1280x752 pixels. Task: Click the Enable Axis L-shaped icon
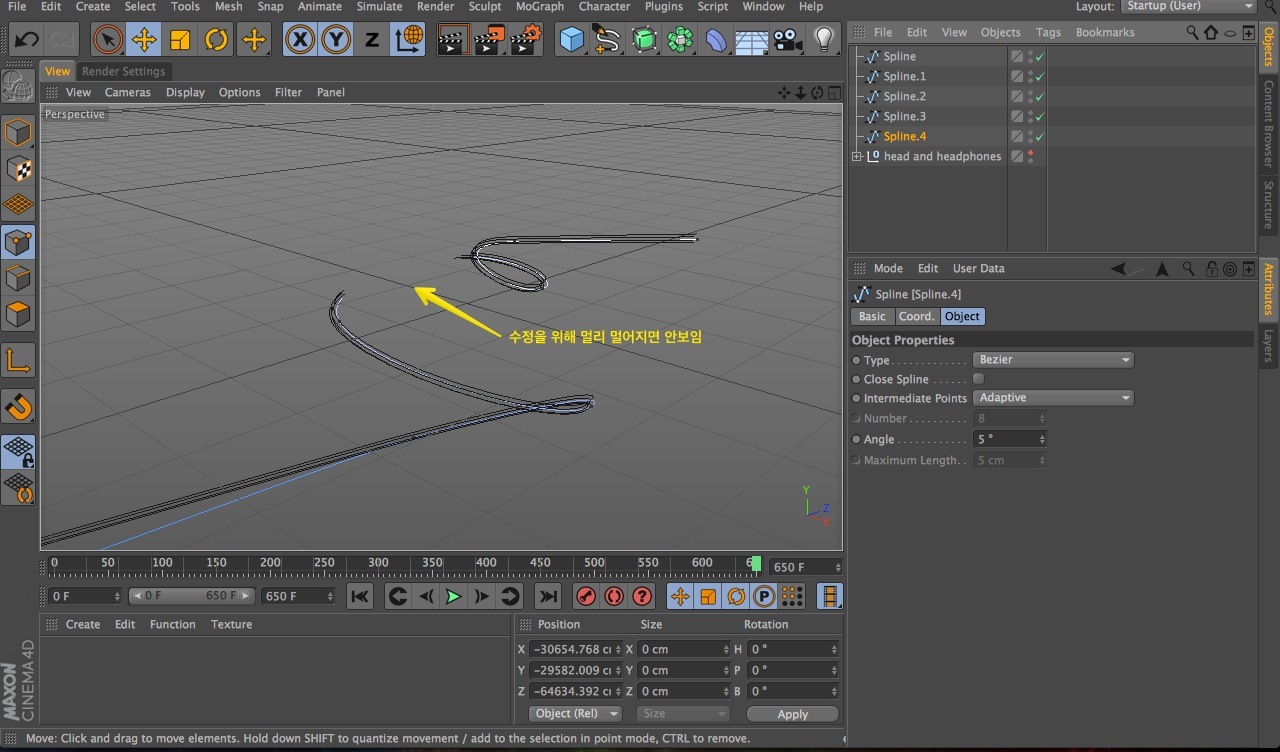coord(18,360)
